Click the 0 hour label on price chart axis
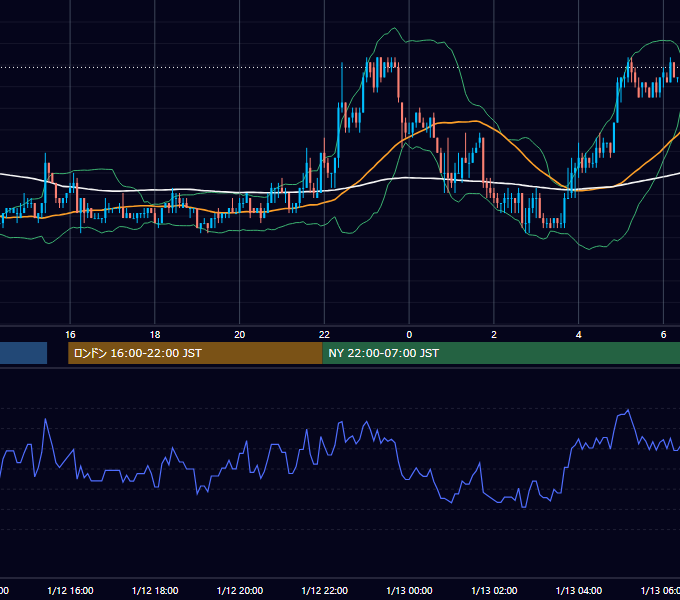 coord(409,335)
